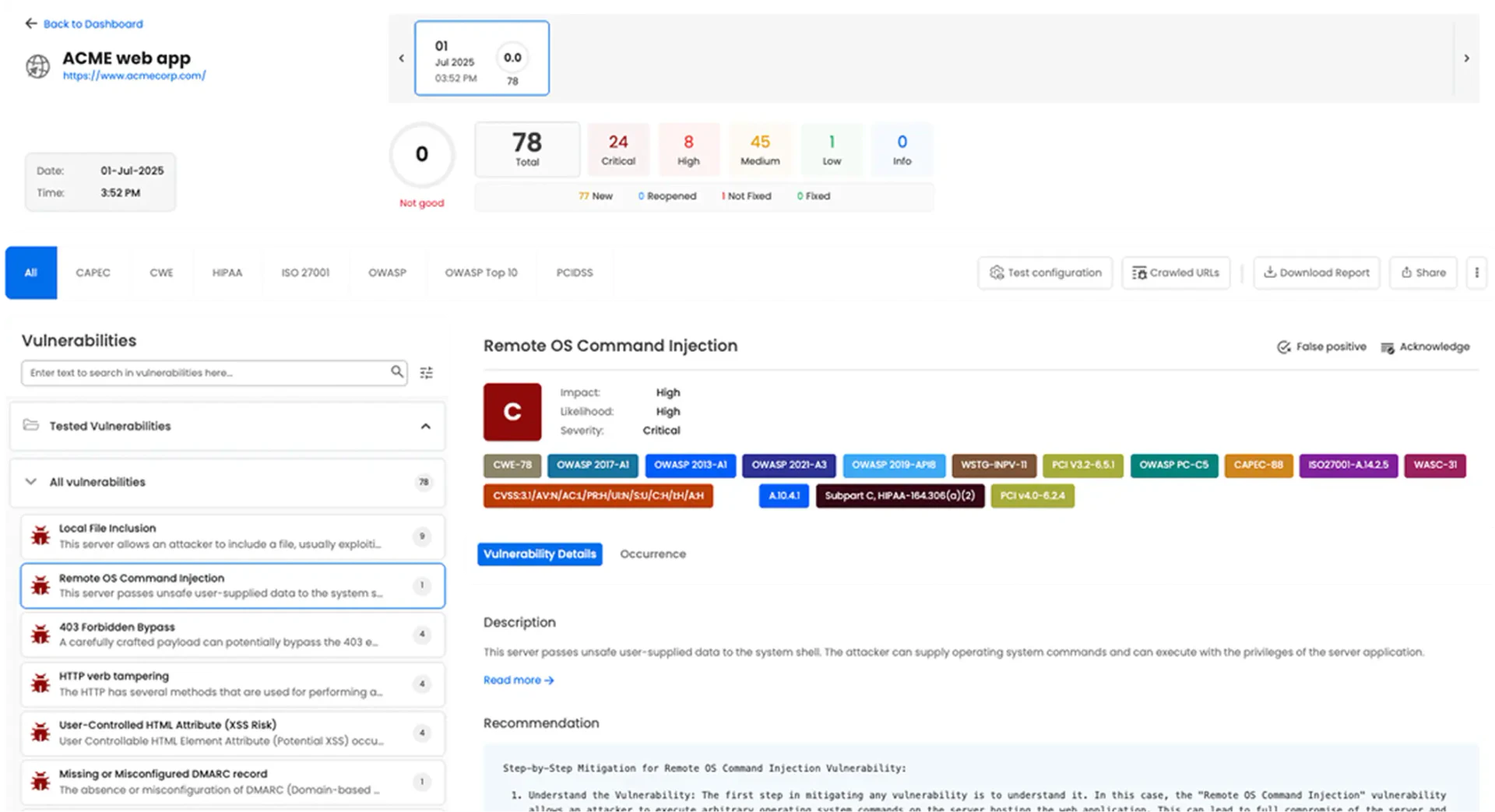Click the circular score gauge showing zero
Screen dimensions: 1495x812
(421, 155)
